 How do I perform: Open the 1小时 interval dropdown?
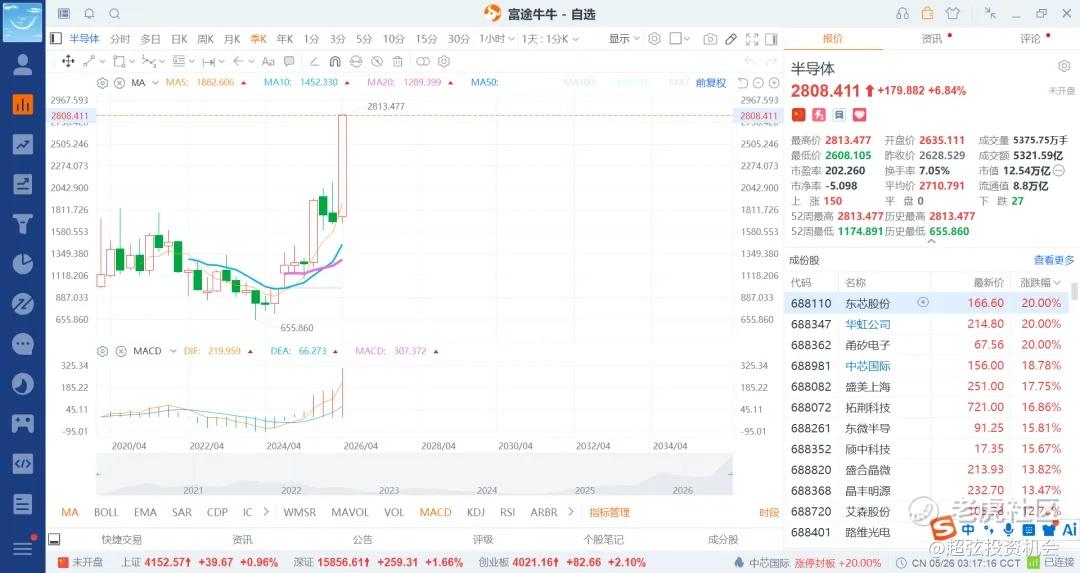tap(497, 39)
